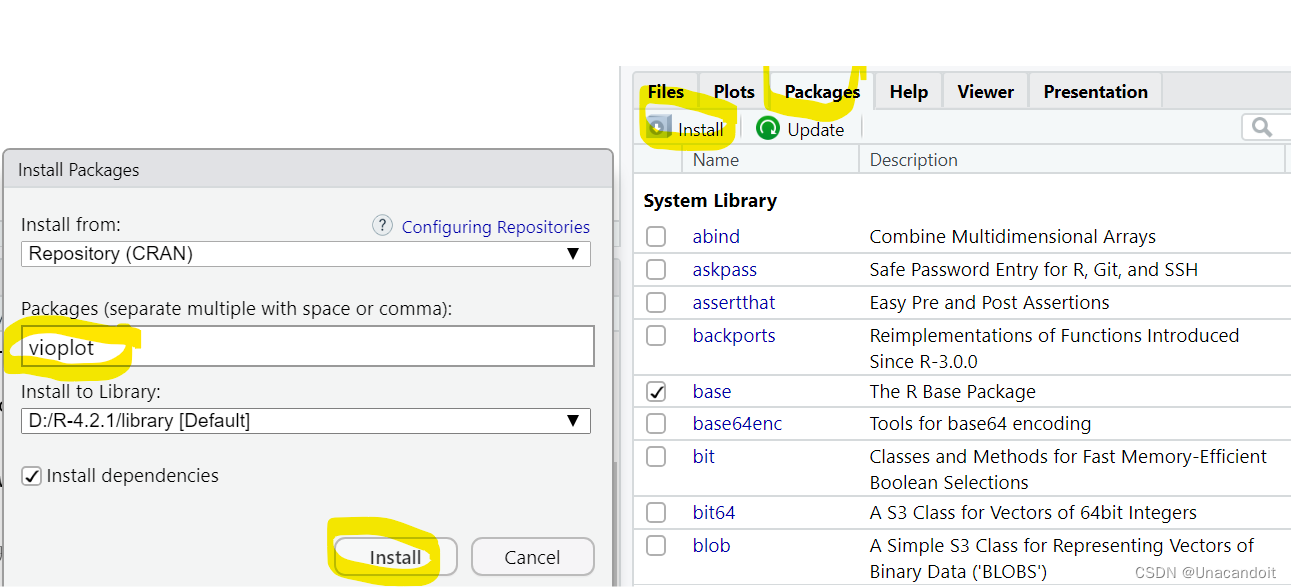The image size is (1291, 588).
Task: Open the Configuring Repositories link
Action: pyautogui.click(x=495, y=226)
